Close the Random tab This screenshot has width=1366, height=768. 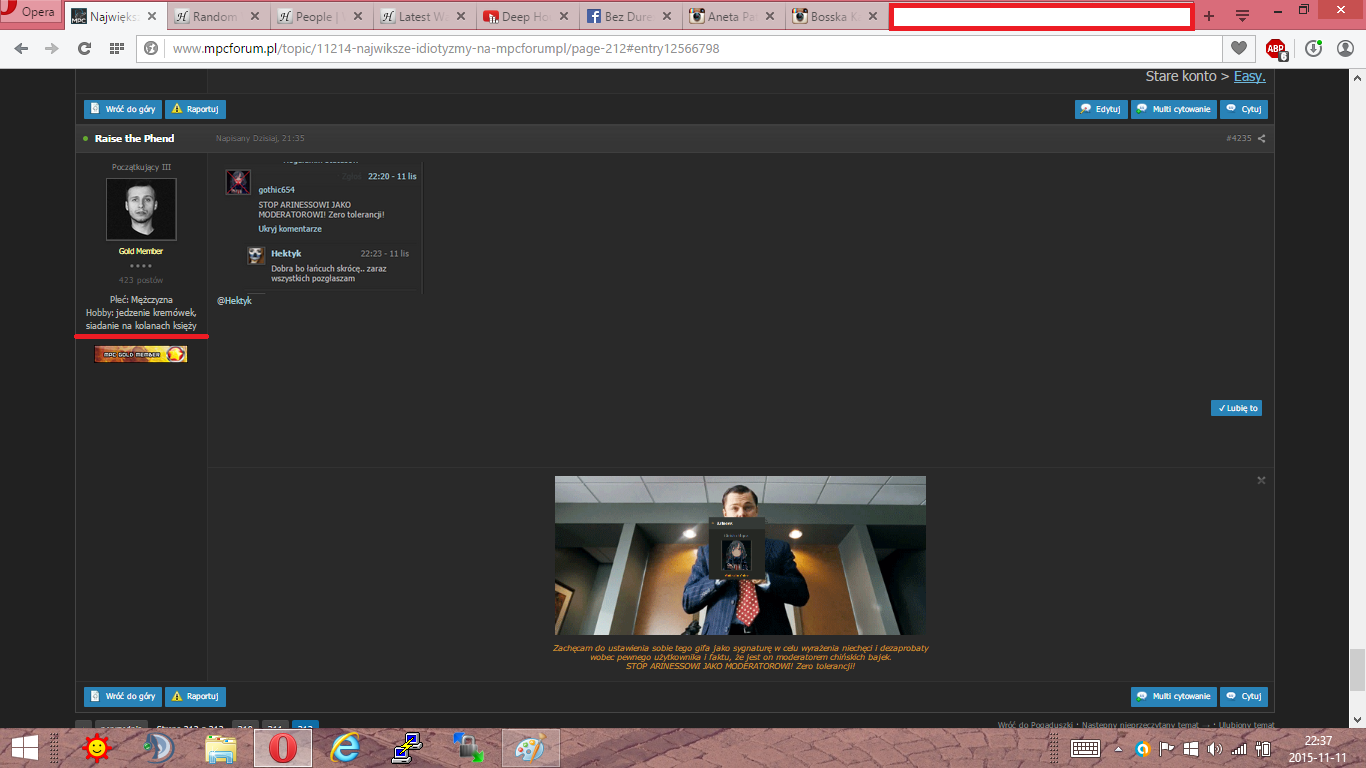coord(254,17)
